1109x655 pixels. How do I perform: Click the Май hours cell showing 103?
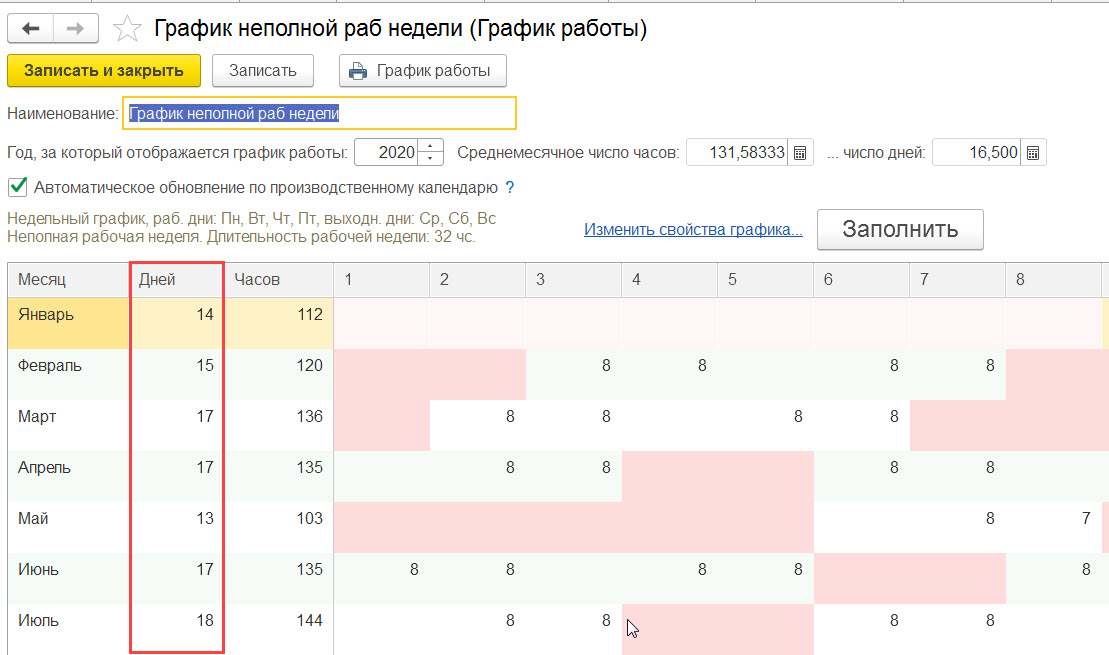tap(279, 518)
